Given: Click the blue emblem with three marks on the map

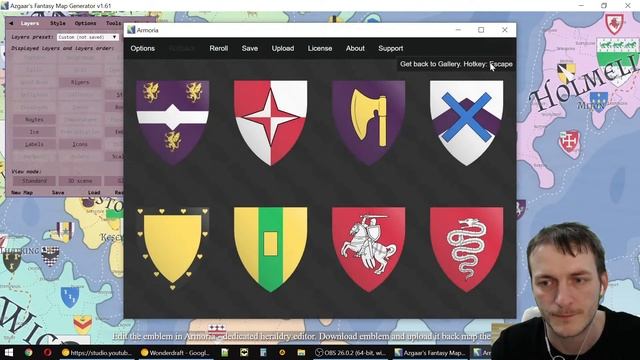Looking at the screenshot, I should [70, 298].
